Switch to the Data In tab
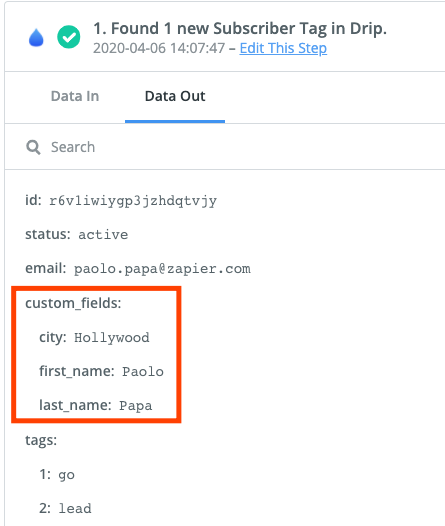This screenshot has height=526, width=445. pyautogui.click(x=75, y=96)
